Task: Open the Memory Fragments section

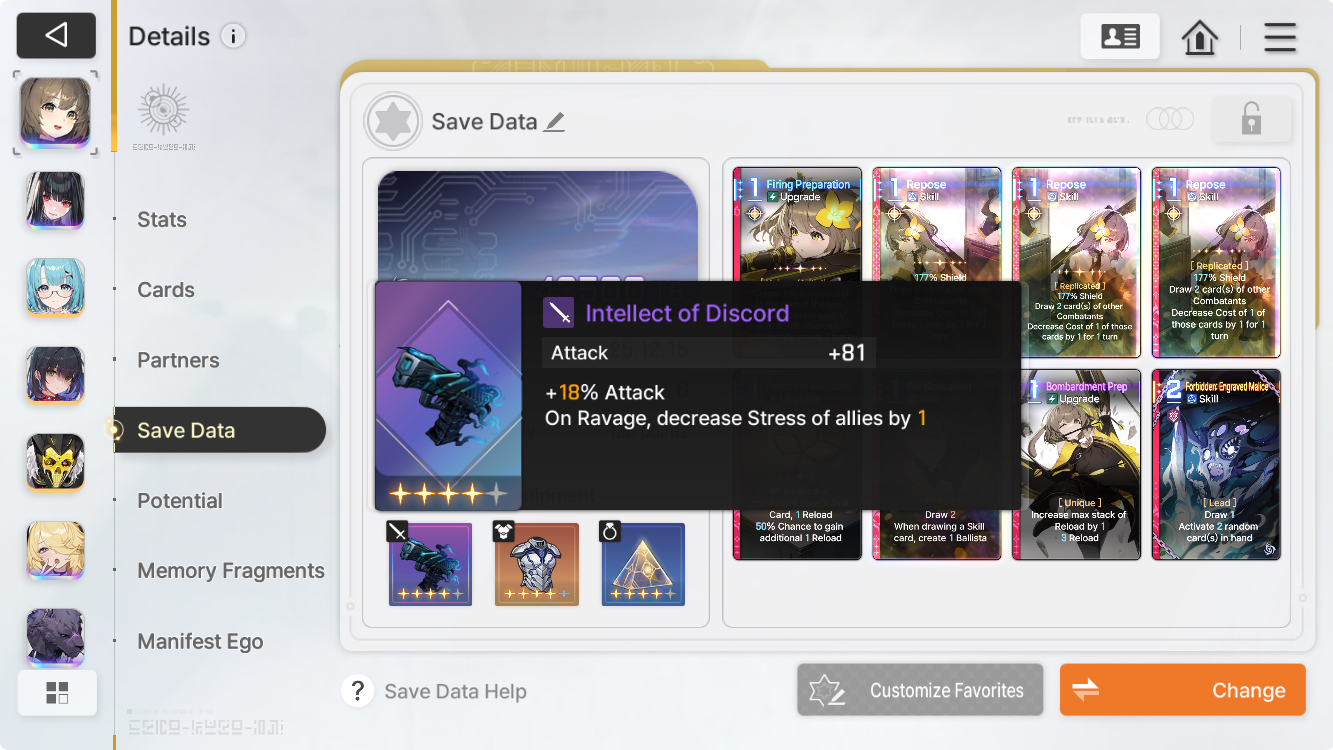Action: click(x=231, y=571)
